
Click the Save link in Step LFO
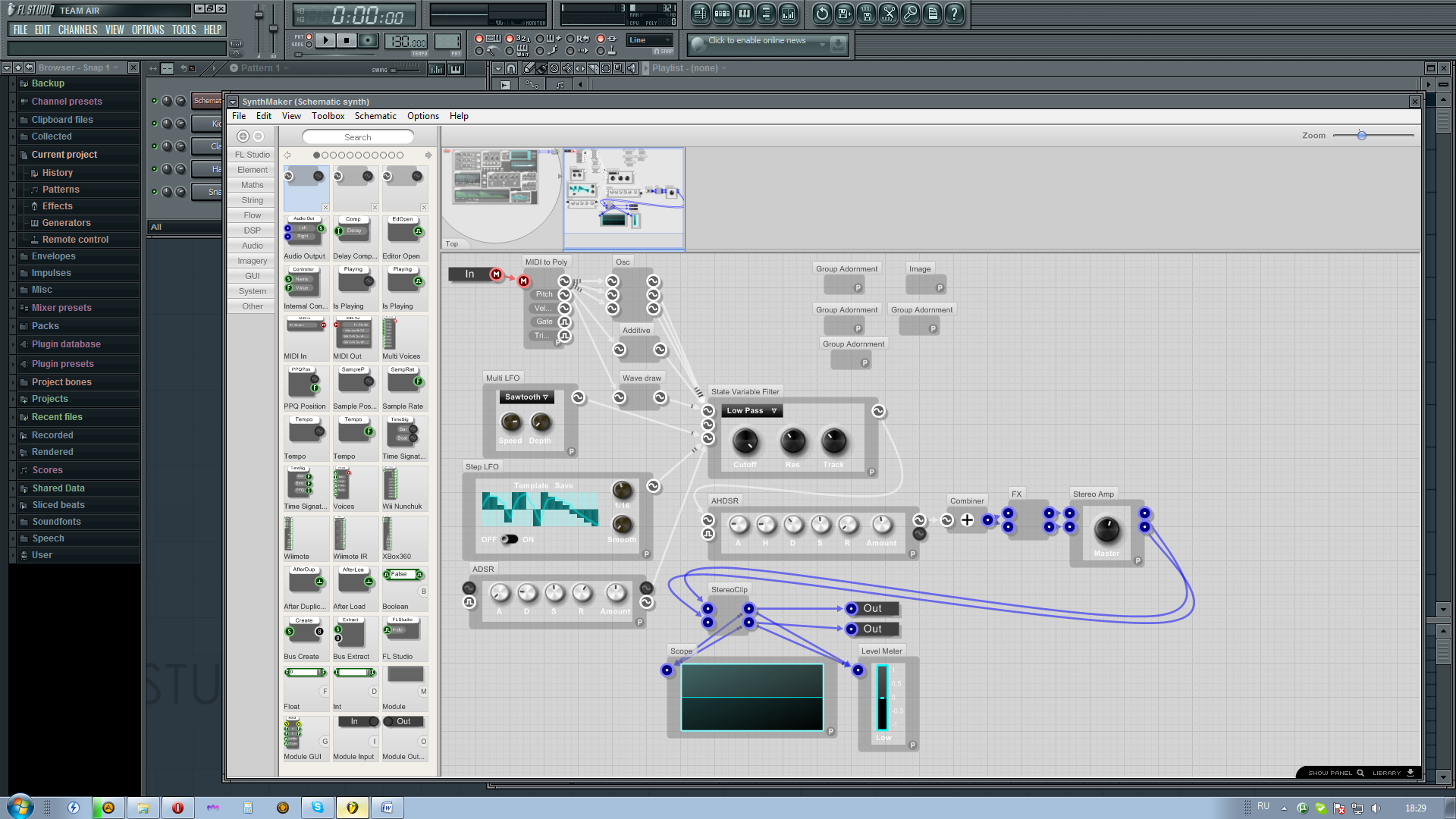click(563, 485)
